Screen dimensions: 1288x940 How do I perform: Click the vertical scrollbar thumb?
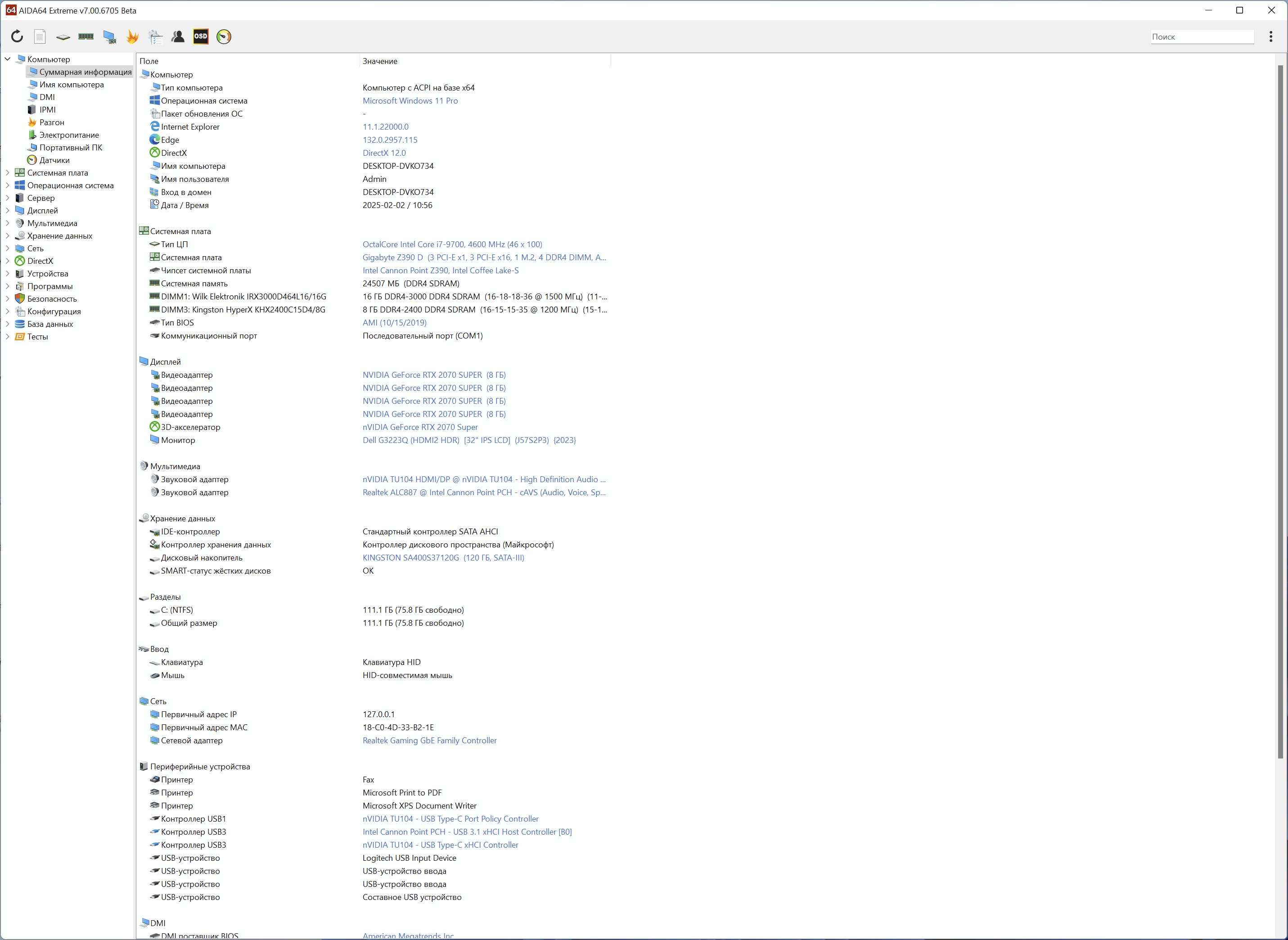coord(1281,411)
